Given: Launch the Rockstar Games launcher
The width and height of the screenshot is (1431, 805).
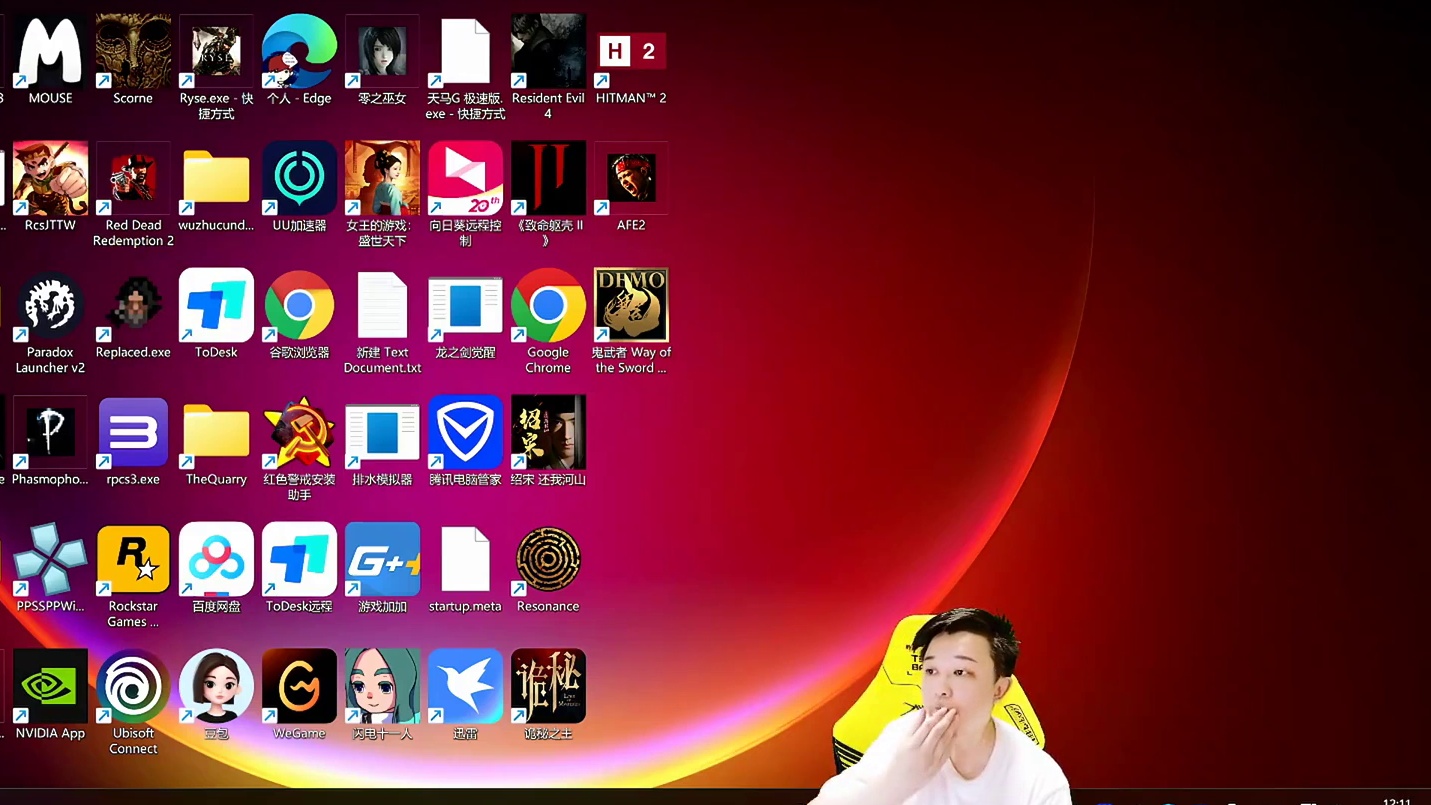Looking at the screenshot, I should [133, 560].
